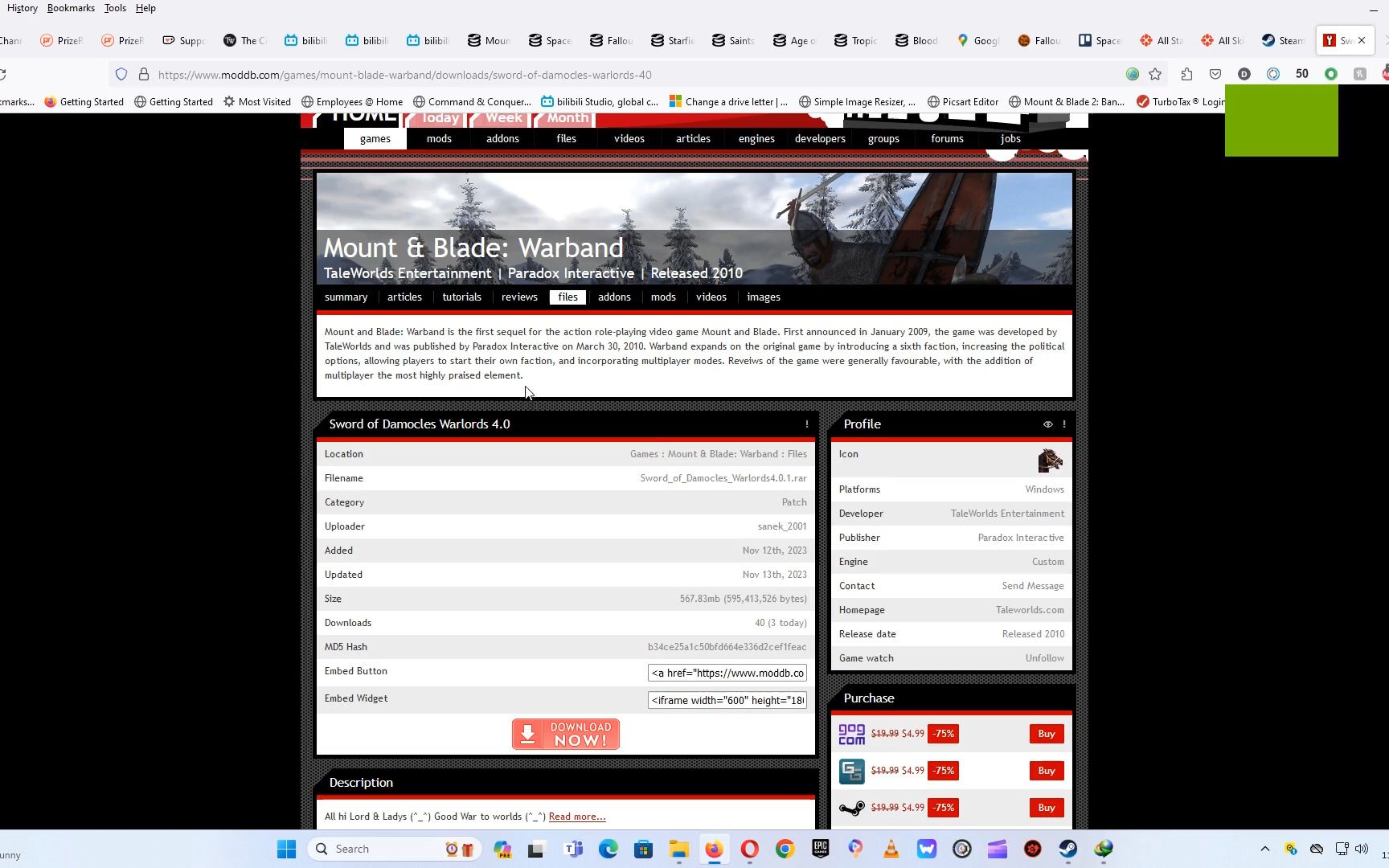Open Microsoft Teams from the taskbar

click(x=573, y=850)
